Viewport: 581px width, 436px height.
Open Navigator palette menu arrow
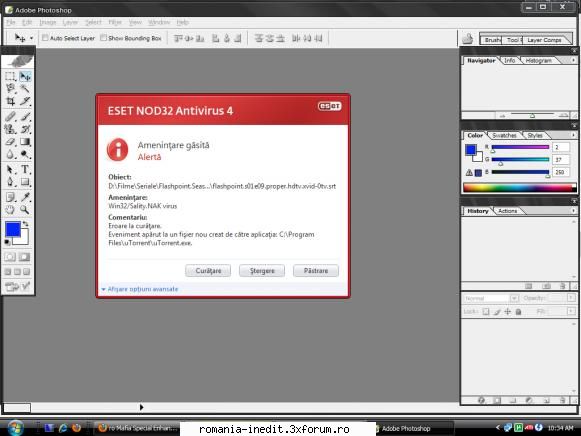pyautogui.click(x=573, y=60)
